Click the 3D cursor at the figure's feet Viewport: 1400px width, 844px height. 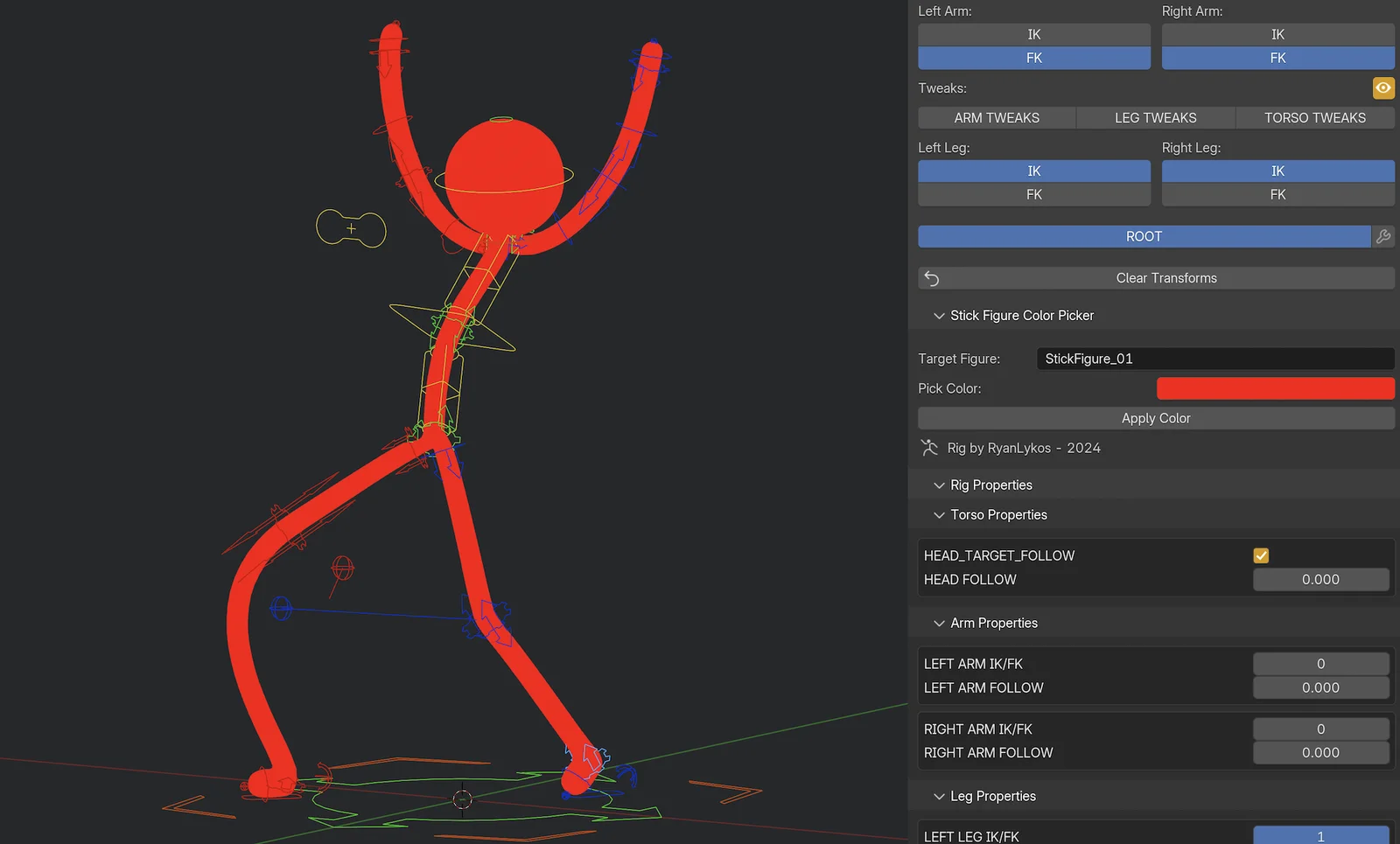coord(462,799)
